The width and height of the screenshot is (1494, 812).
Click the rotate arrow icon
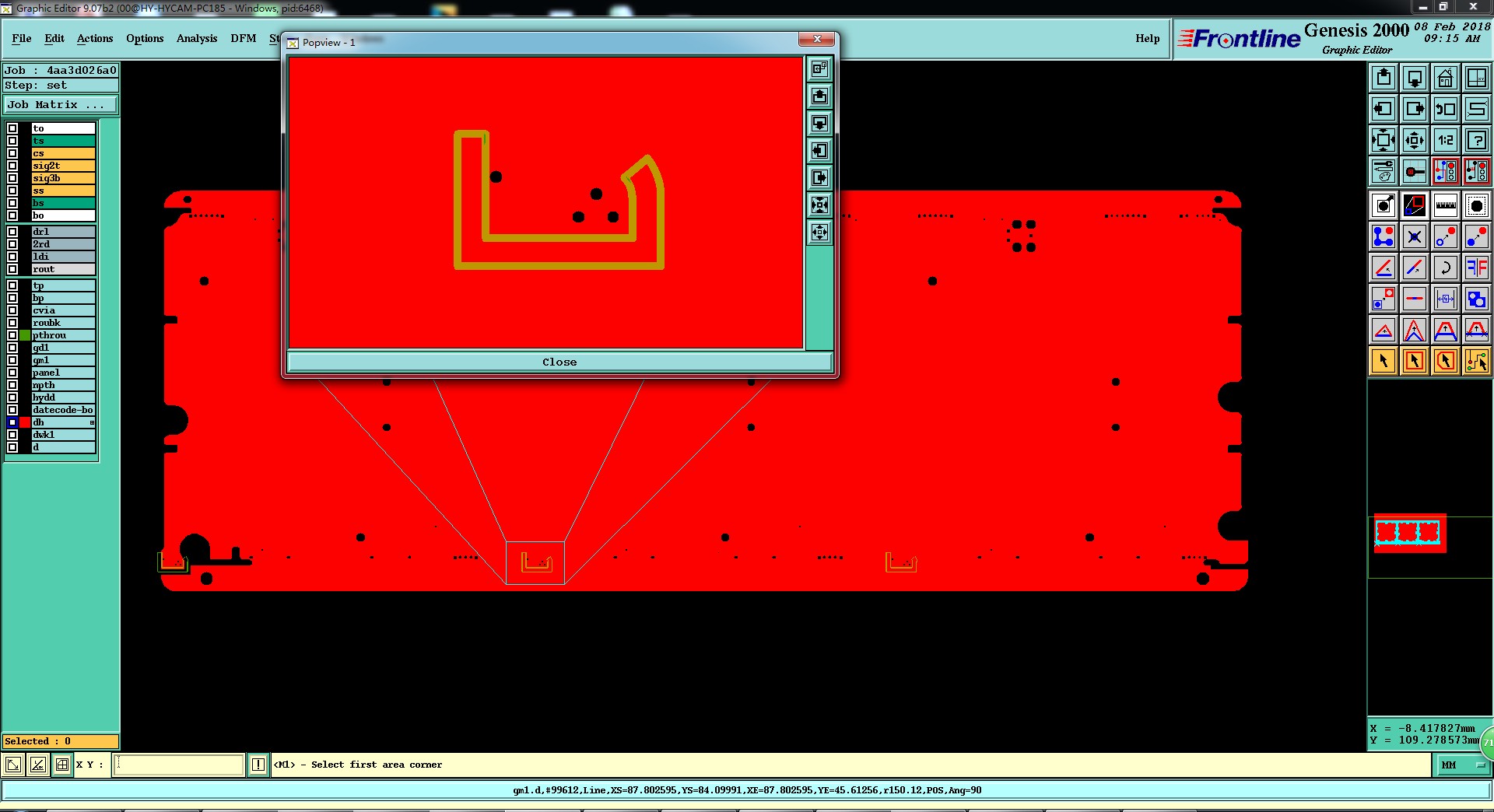point(1446,268)
